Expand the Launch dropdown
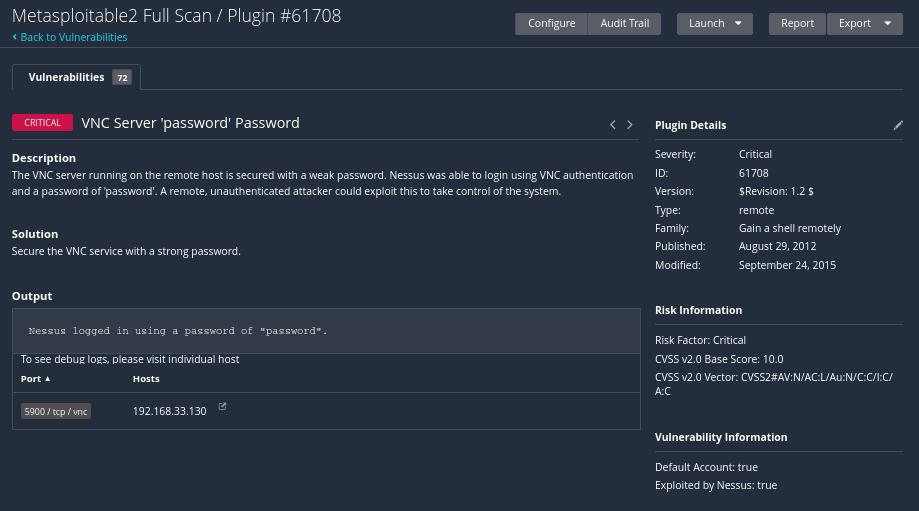Image resolution: width=919 pixels, height=511 pixels. [x=714, y=24]
